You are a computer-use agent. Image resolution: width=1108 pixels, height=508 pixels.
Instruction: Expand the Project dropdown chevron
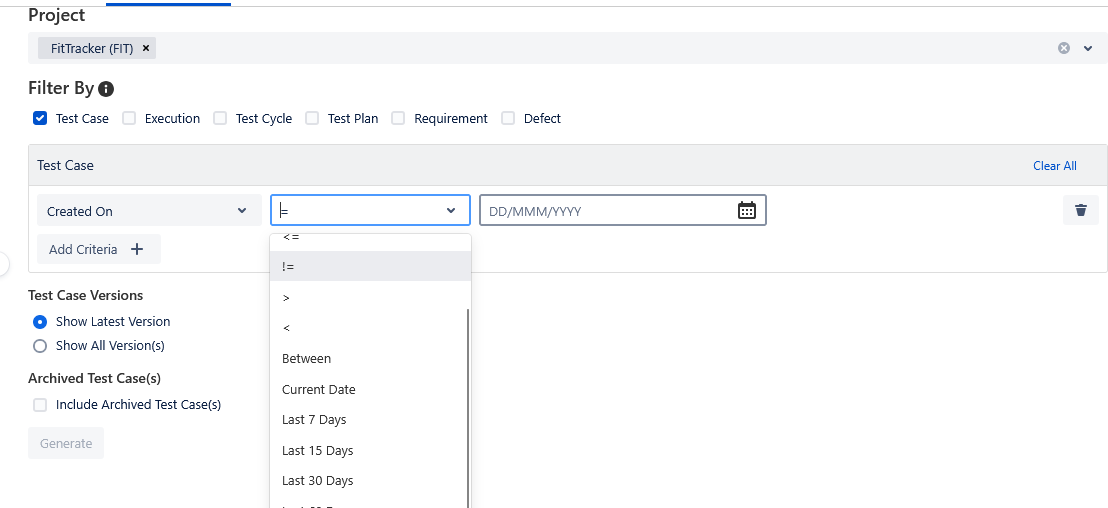click(x=1088, y=48)
